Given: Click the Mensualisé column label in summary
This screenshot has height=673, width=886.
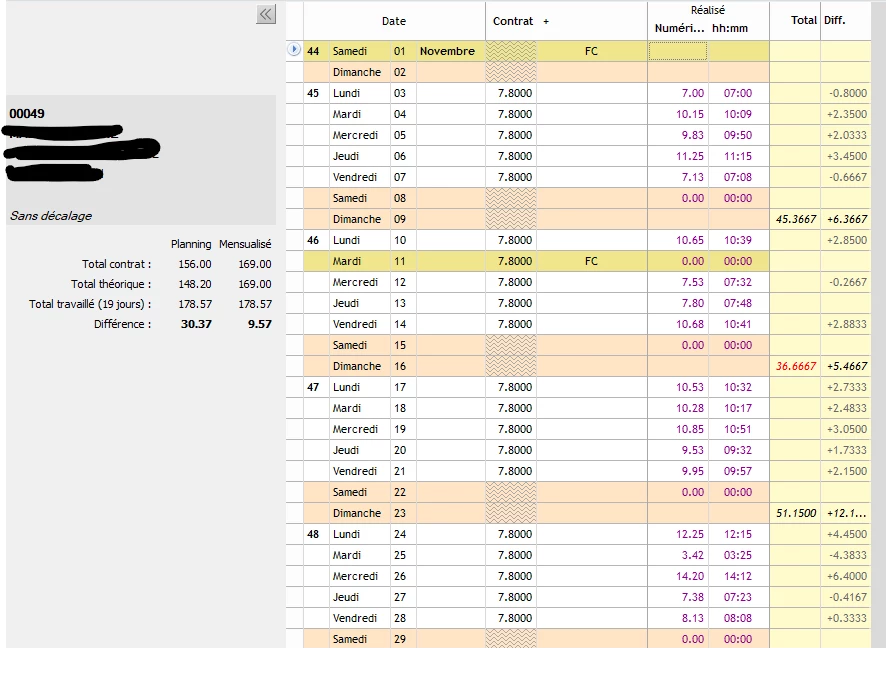Looking at the screenshot, I should [x=245, y=244].
